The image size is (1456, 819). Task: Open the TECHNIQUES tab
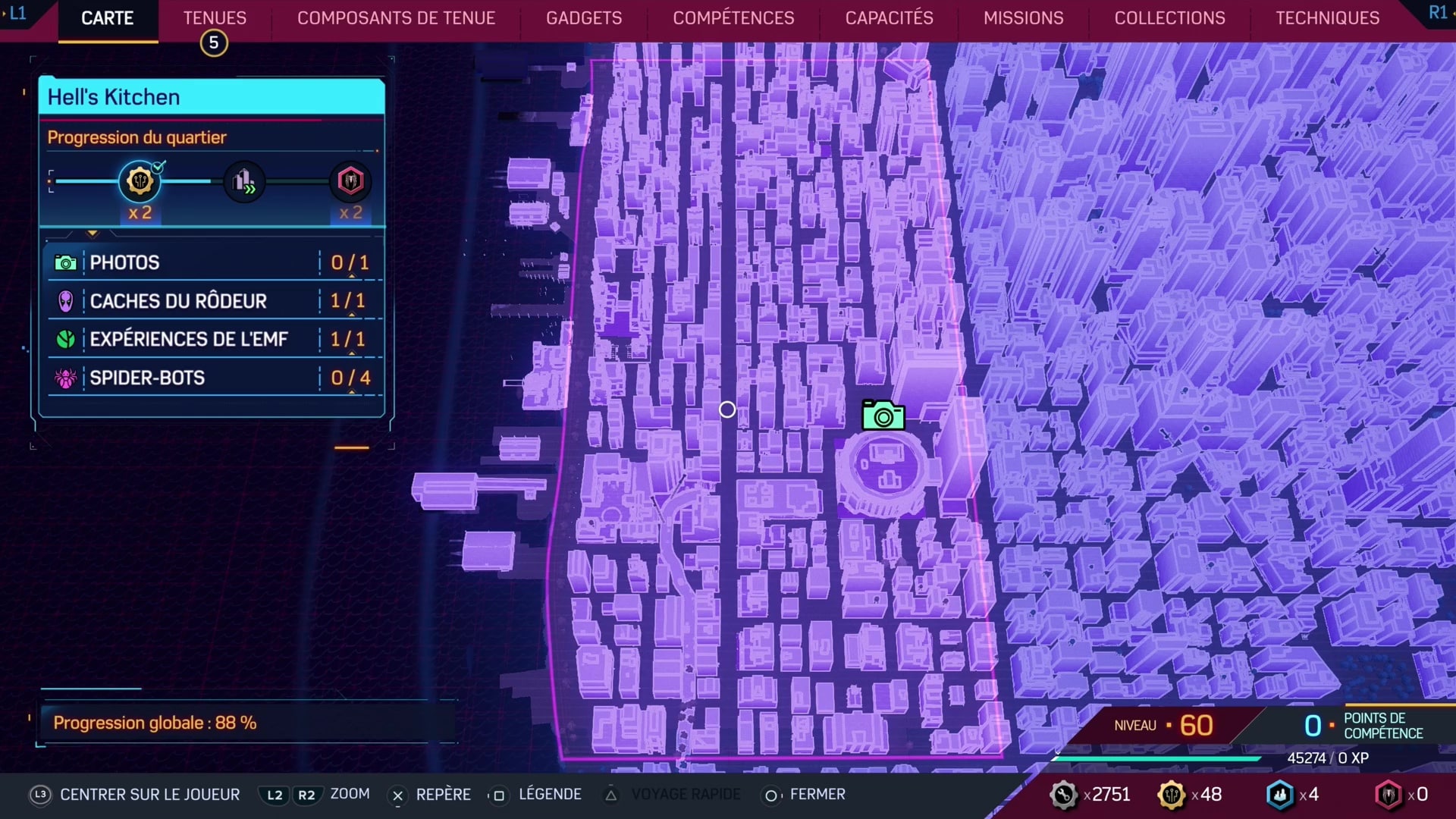point(1327,18)
